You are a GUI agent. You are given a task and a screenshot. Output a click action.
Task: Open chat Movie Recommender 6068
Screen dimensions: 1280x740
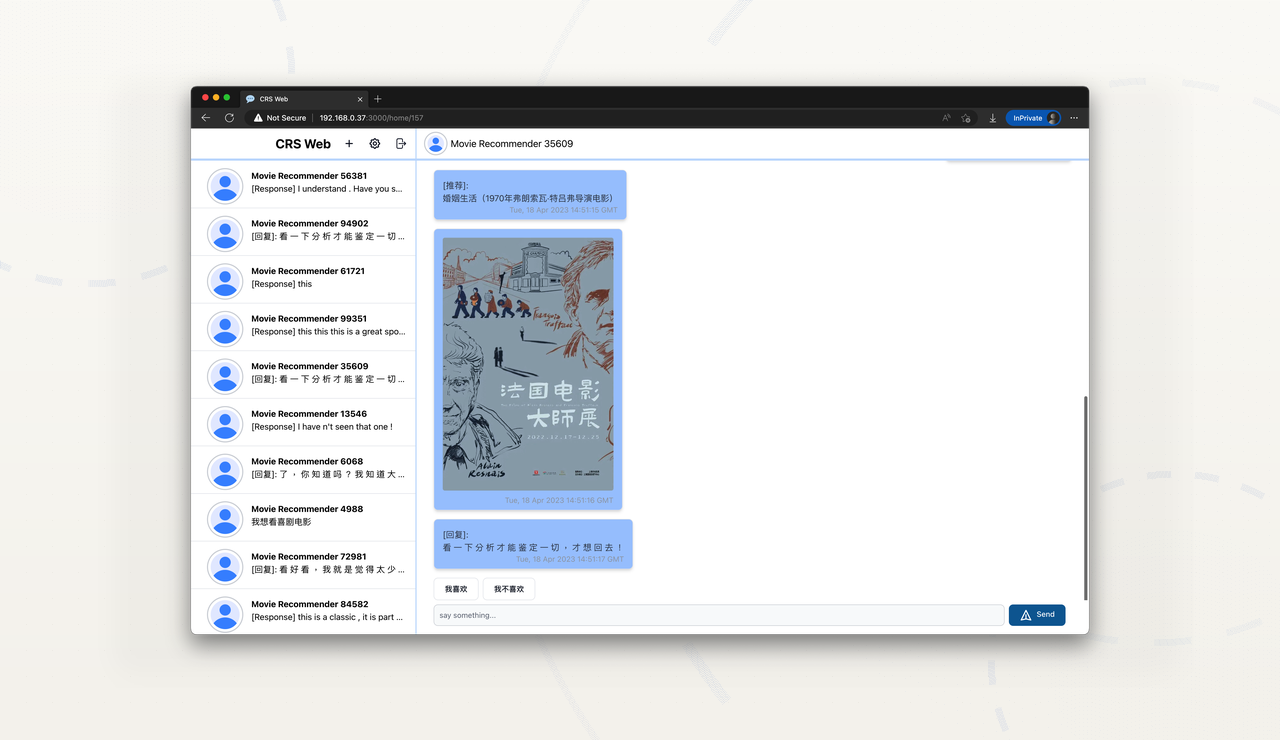point(303,470)
